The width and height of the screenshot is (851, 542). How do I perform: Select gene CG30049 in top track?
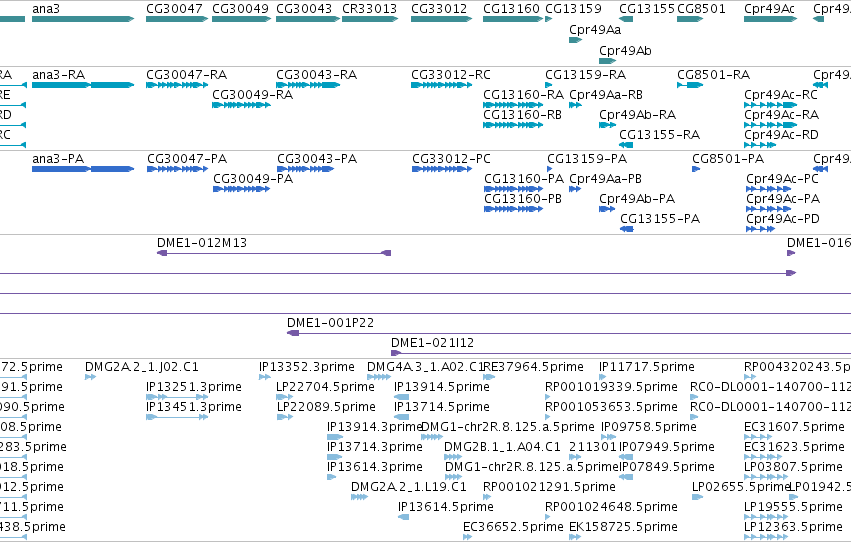242,19
